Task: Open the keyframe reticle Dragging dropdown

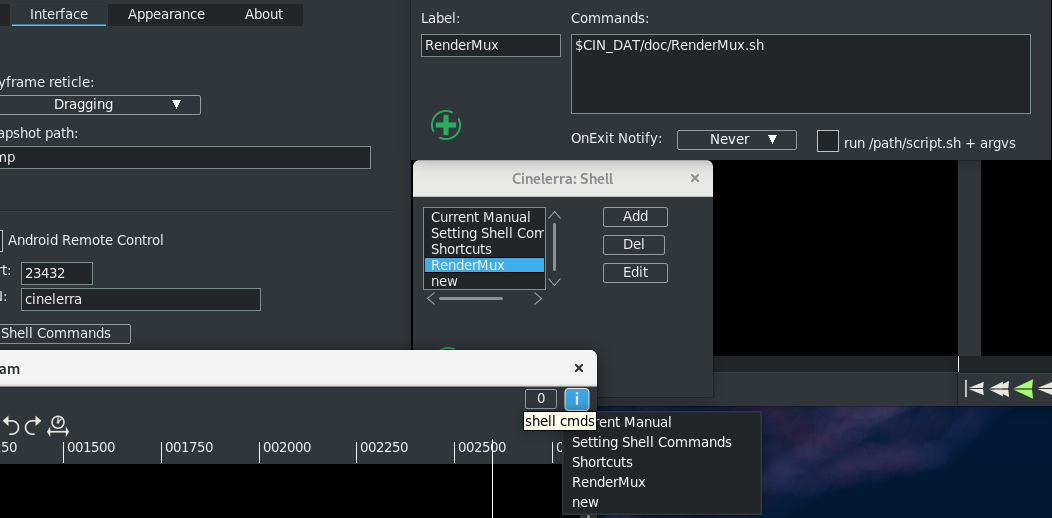Action: (x=100, y=104)
